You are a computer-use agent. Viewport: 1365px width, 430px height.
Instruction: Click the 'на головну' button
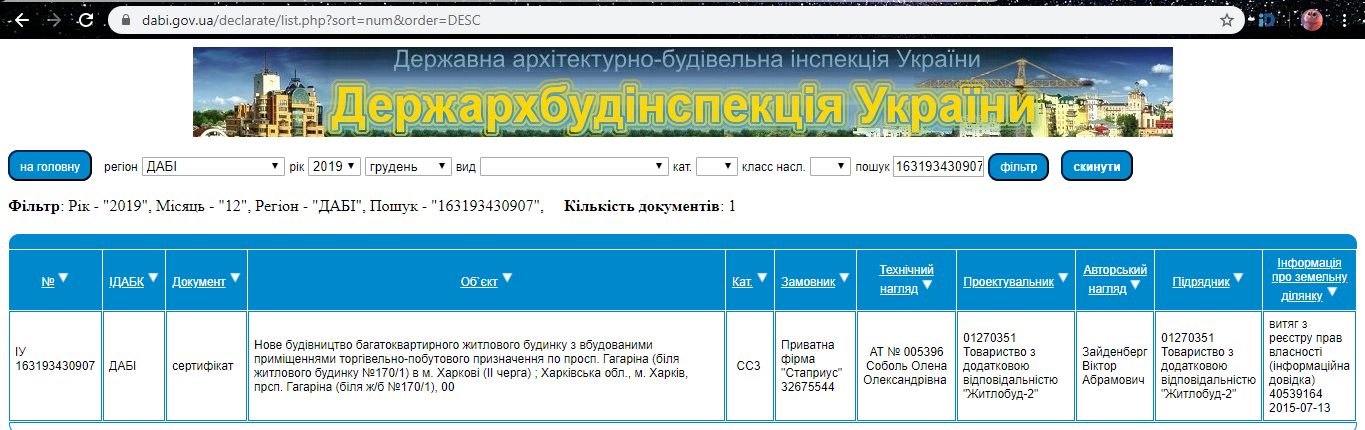50,166
